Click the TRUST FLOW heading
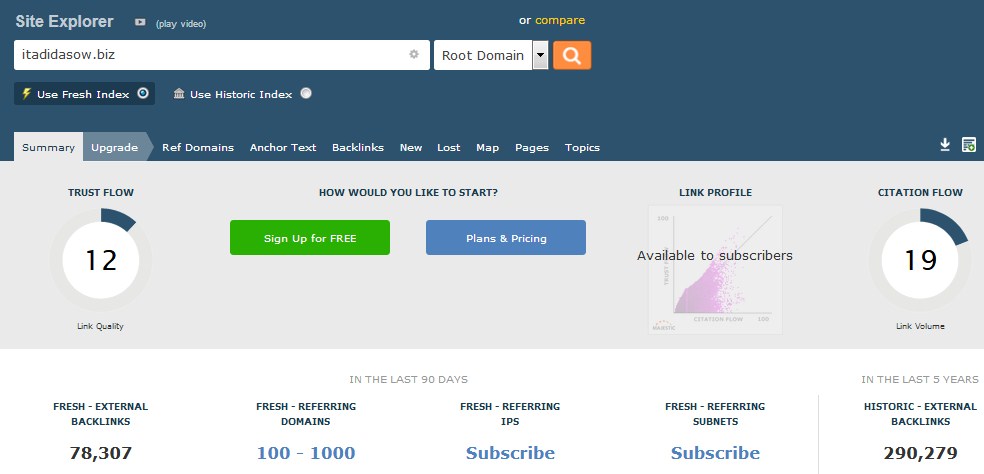984x474 pixels. pos(100,193)
